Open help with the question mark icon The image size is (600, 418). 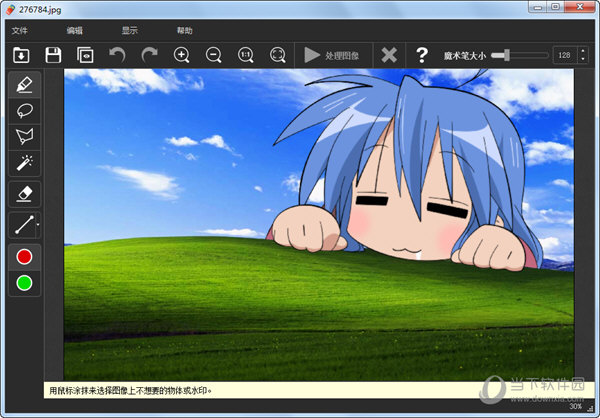point(422,56)
